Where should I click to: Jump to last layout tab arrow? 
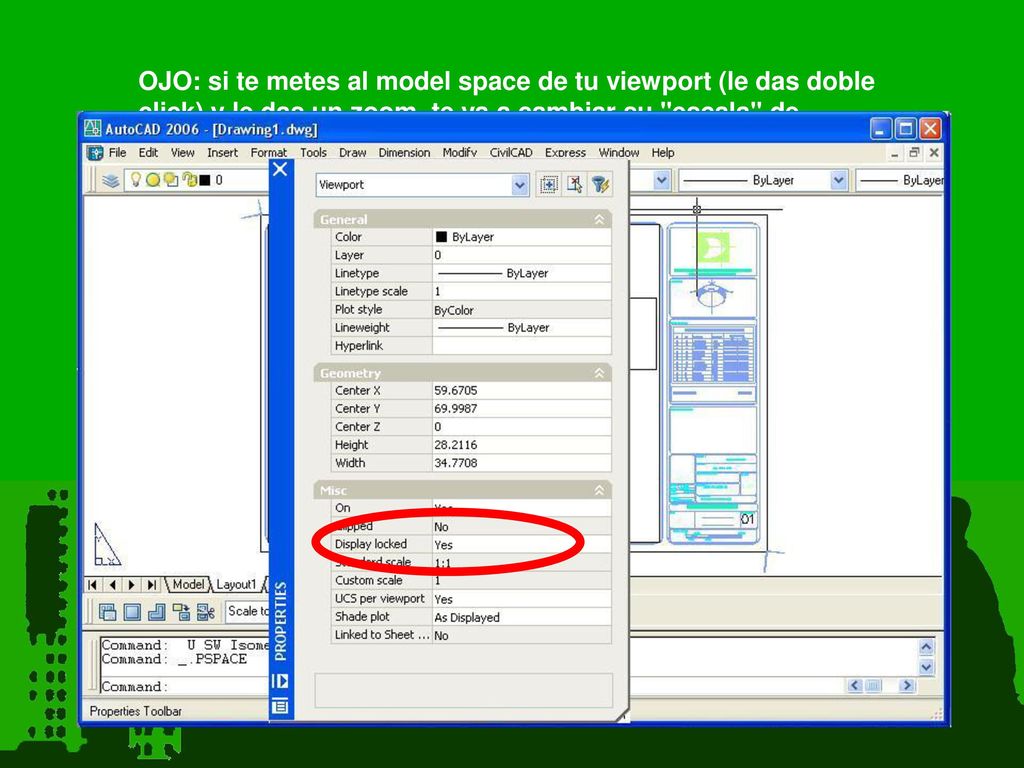pyautogui.click(x=152, y=585)
